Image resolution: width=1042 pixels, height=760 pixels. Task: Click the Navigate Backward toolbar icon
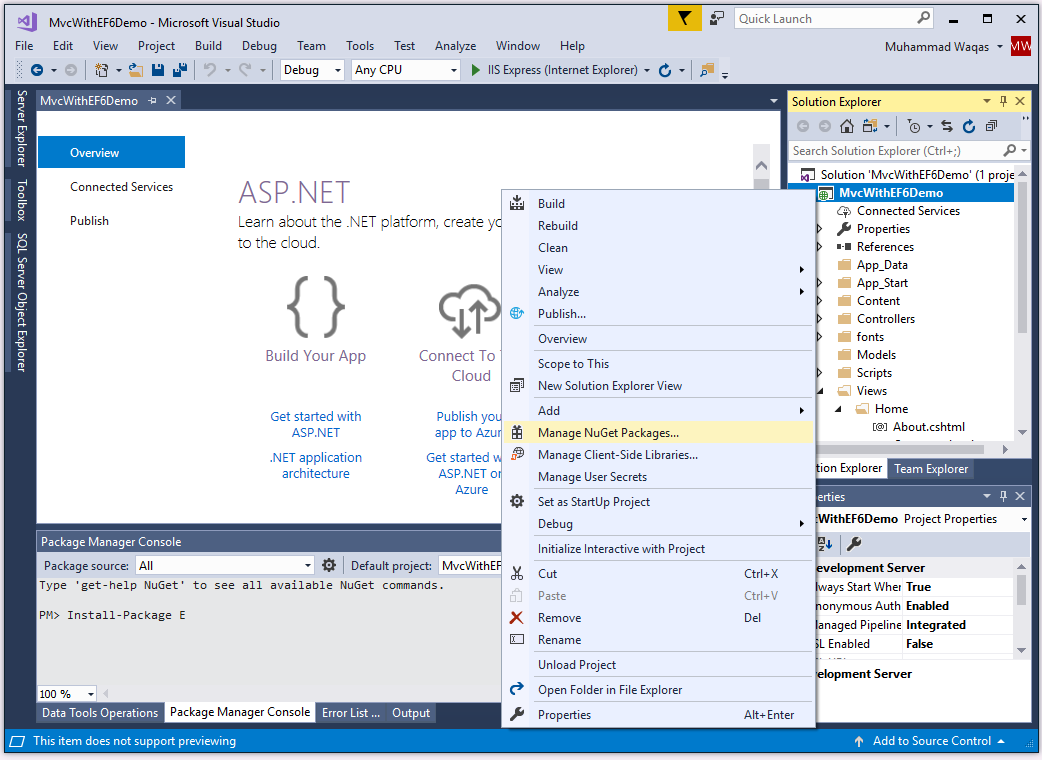pos(37,70)
